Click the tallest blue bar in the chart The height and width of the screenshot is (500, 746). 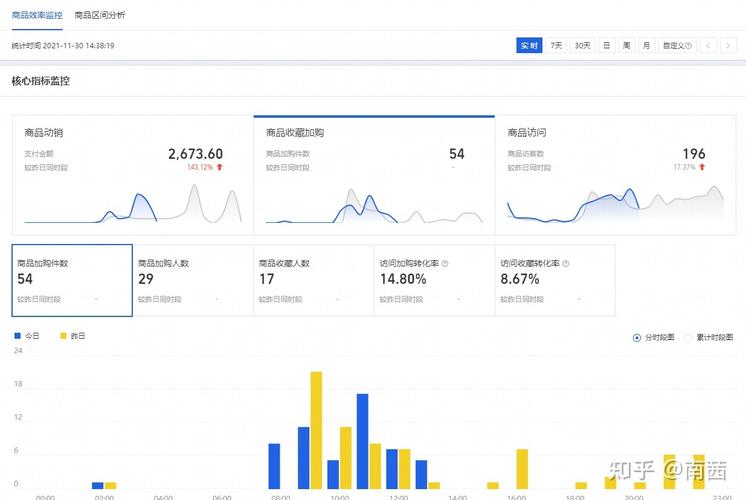pos(363,441)
